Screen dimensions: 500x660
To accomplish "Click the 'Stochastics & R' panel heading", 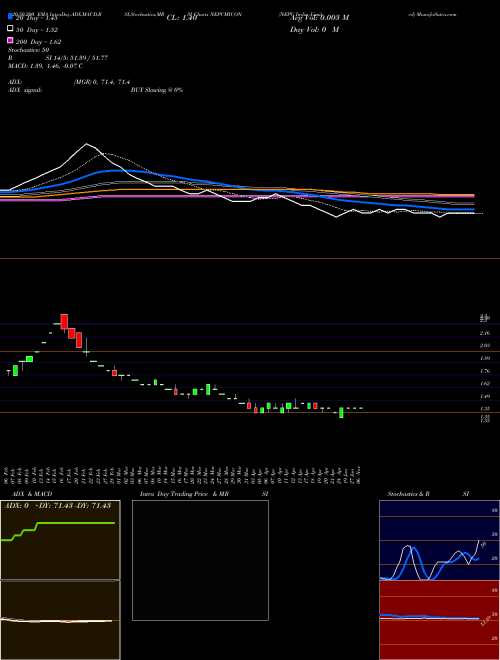I will pyautogui.click(x=408, y=494).
